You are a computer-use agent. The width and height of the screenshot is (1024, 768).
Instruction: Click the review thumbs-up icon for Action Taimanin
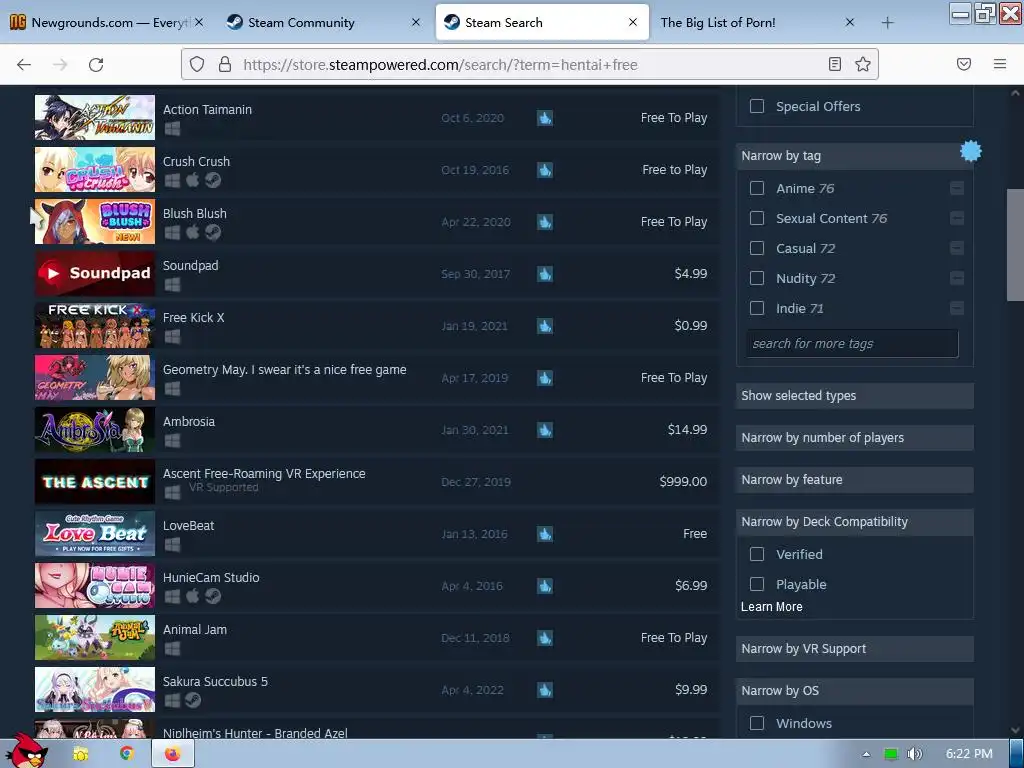click(x=545, y=118)
